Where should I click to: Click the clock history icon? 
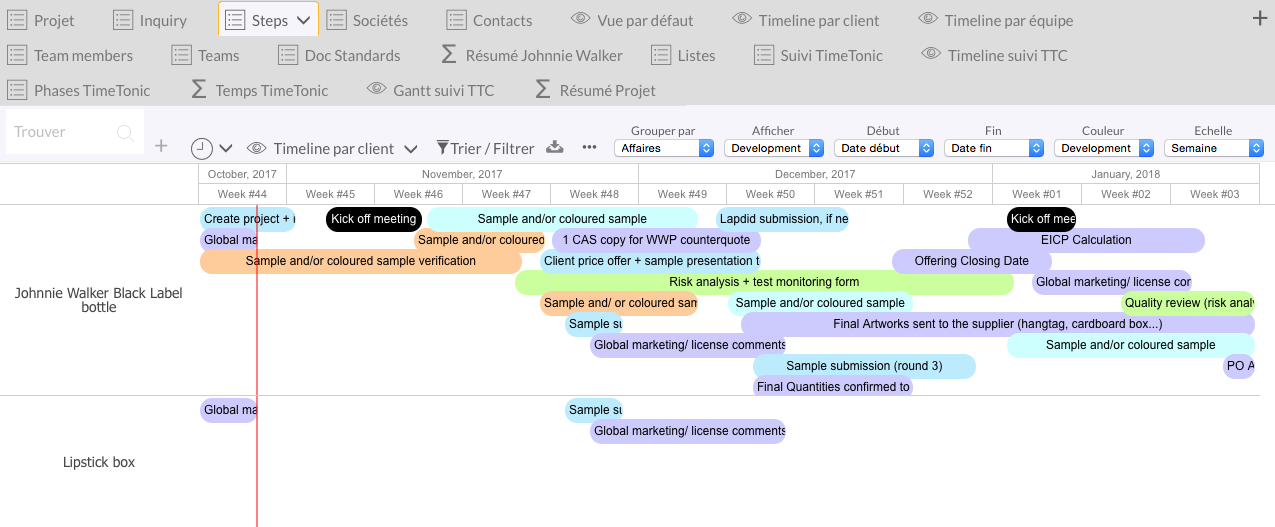click(202, 148)
